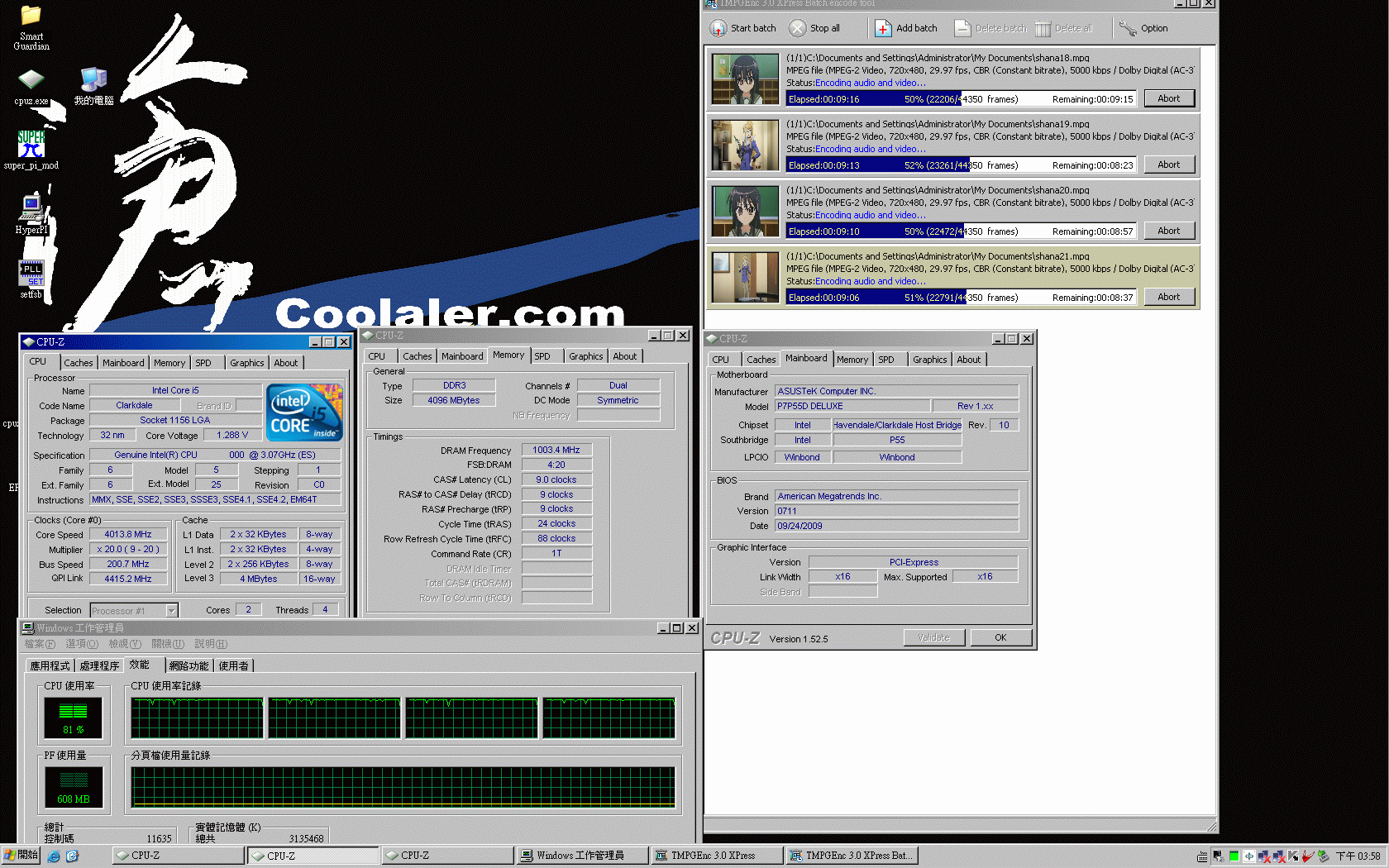The width and height of the screenshot is (1389, 868).
Task: Click the Intel Core i5 logo badge
Action: pos(303,412)
